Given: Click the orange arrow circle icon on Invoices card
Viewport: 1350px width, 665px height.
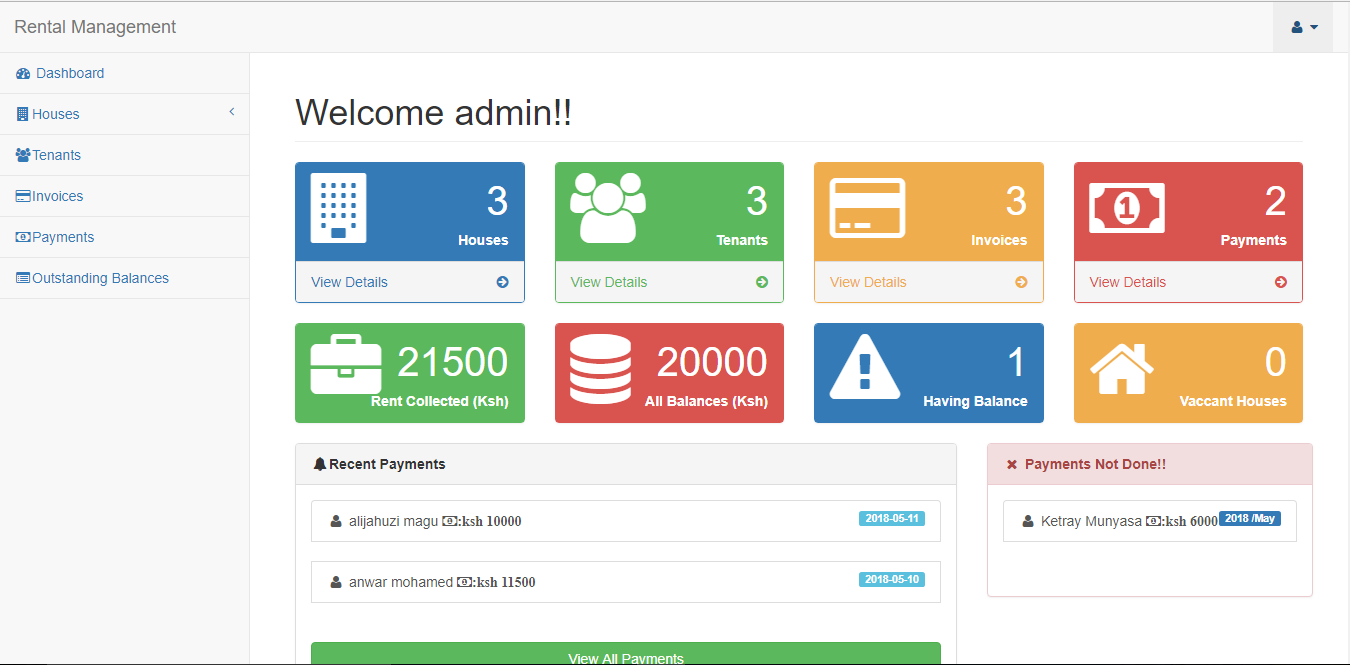Looking at the screenshot, I should [1021, 282].
